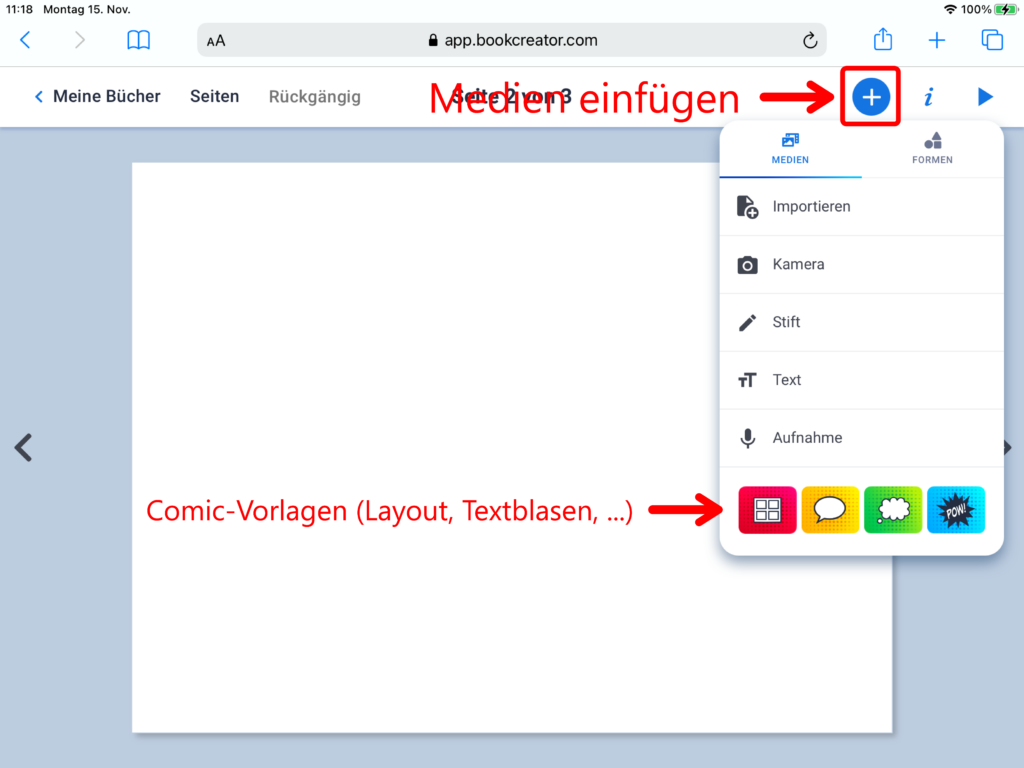Insert the POW! comic sticker
Viewport: 1024px width, 768px height.
(x=956, y=510)
